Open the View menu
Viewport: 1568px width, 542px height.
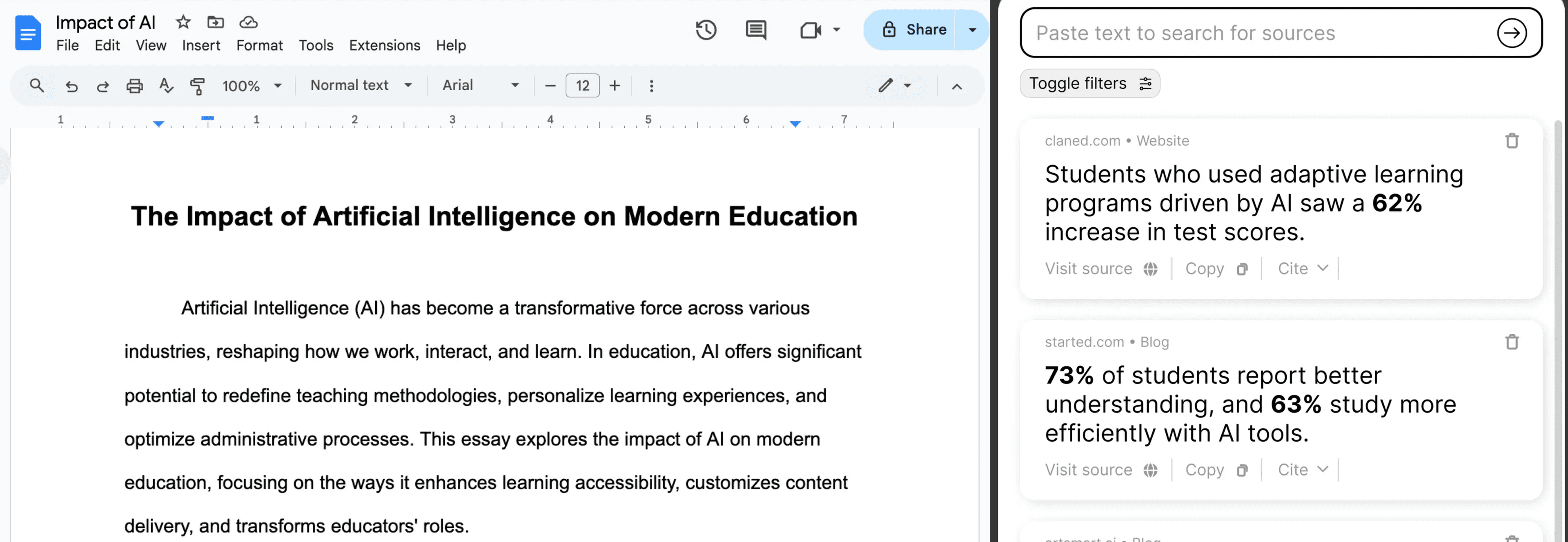[151, 46]
